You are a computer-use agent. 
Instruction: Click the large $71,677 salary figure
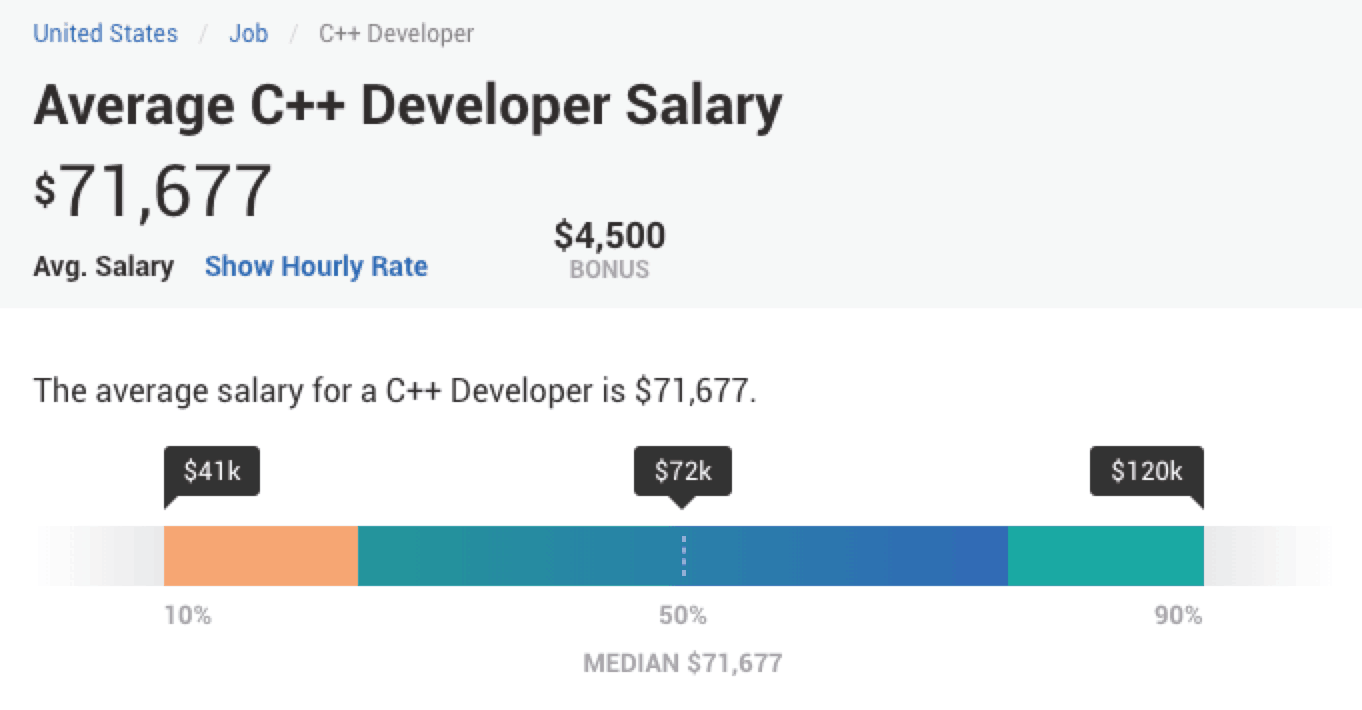point(153,191)
